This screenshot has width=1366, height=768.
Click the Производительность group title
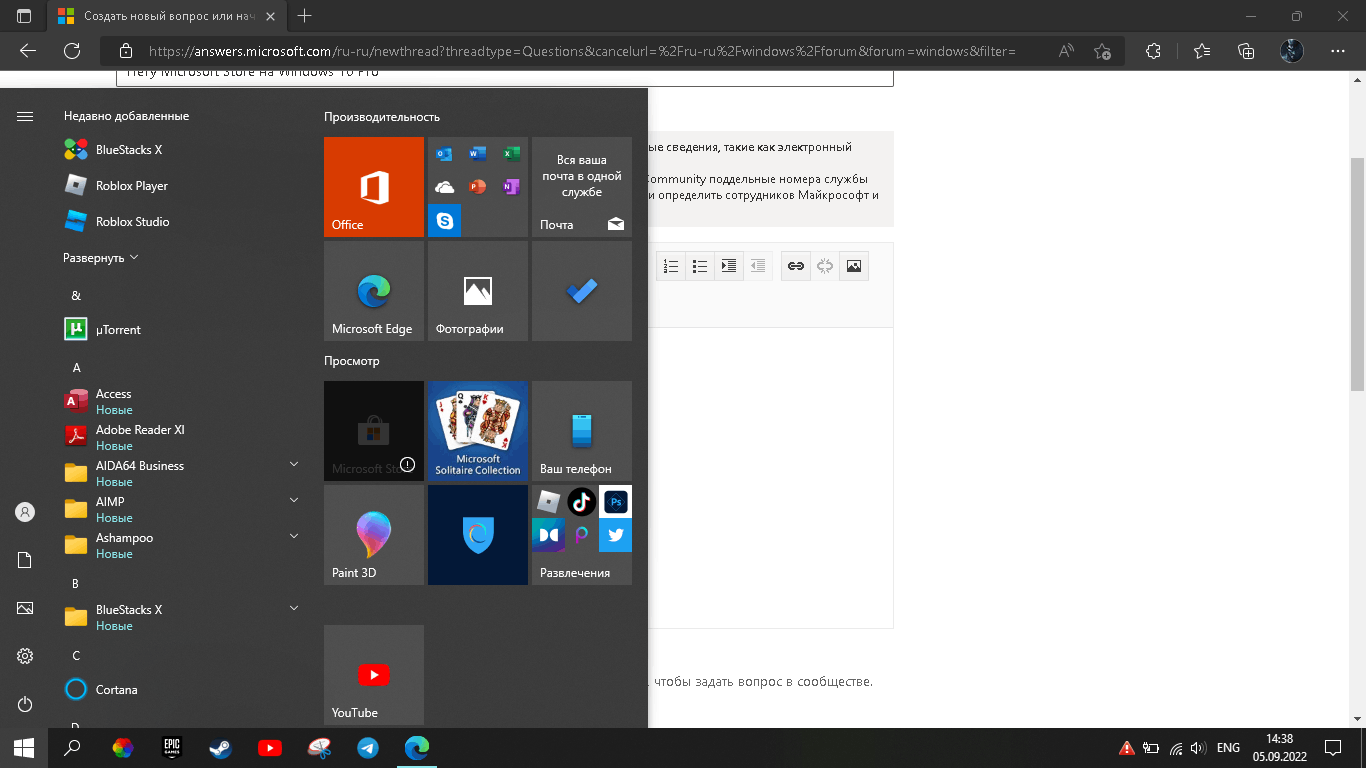tap(382, 117)
